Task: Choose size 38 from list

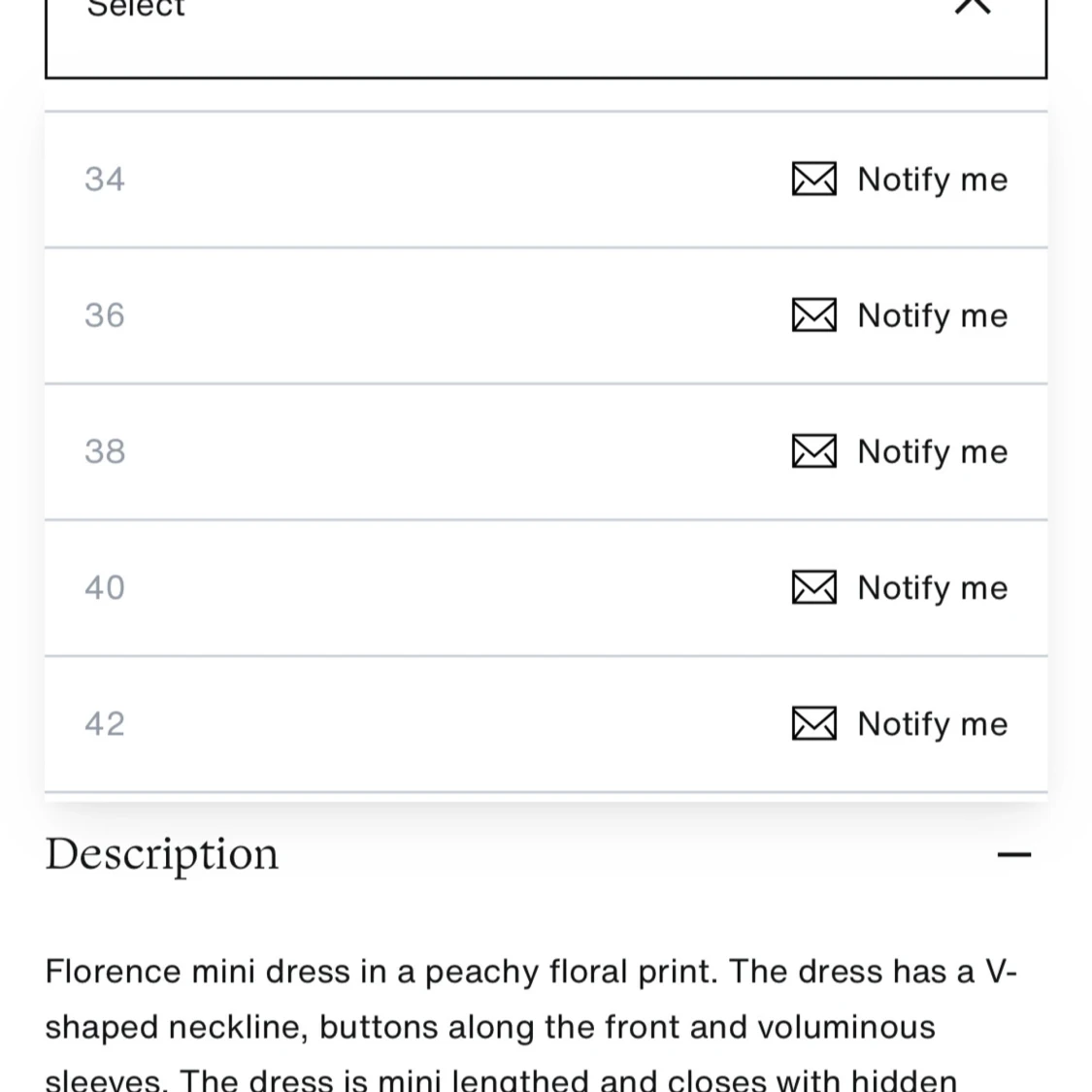Action: coord(105,451)
